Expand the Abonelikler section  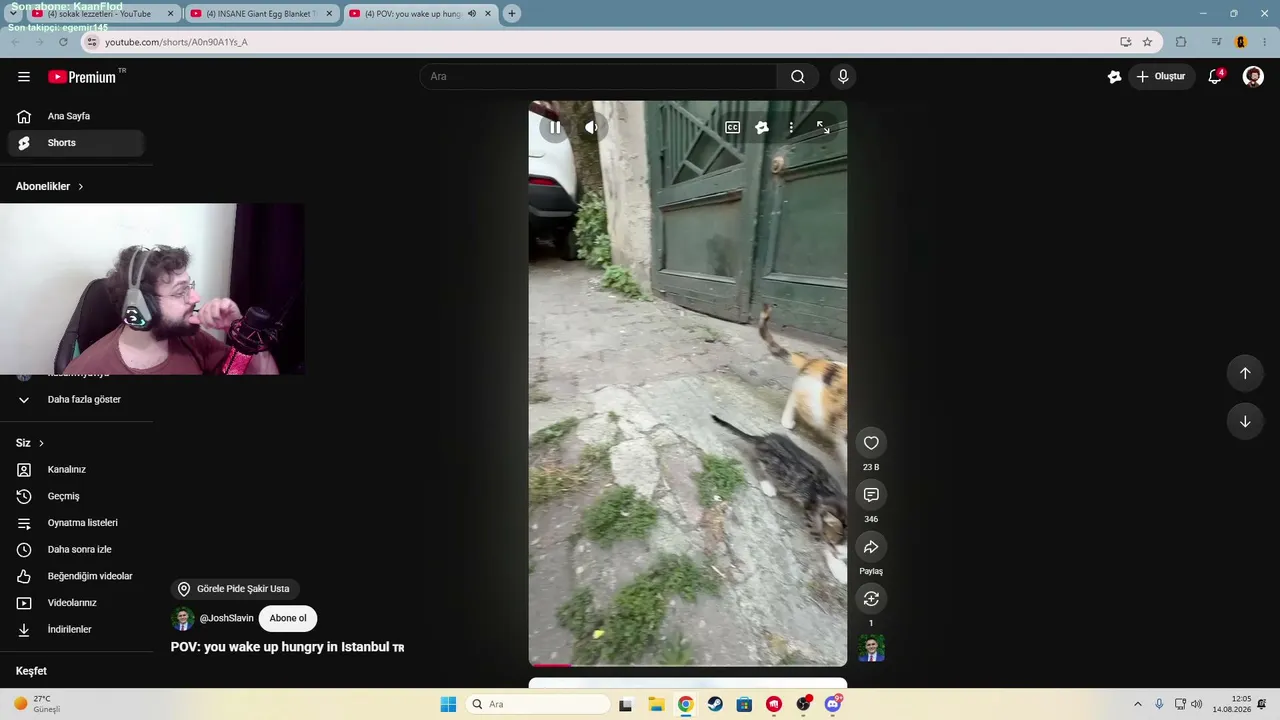point(50,186)
